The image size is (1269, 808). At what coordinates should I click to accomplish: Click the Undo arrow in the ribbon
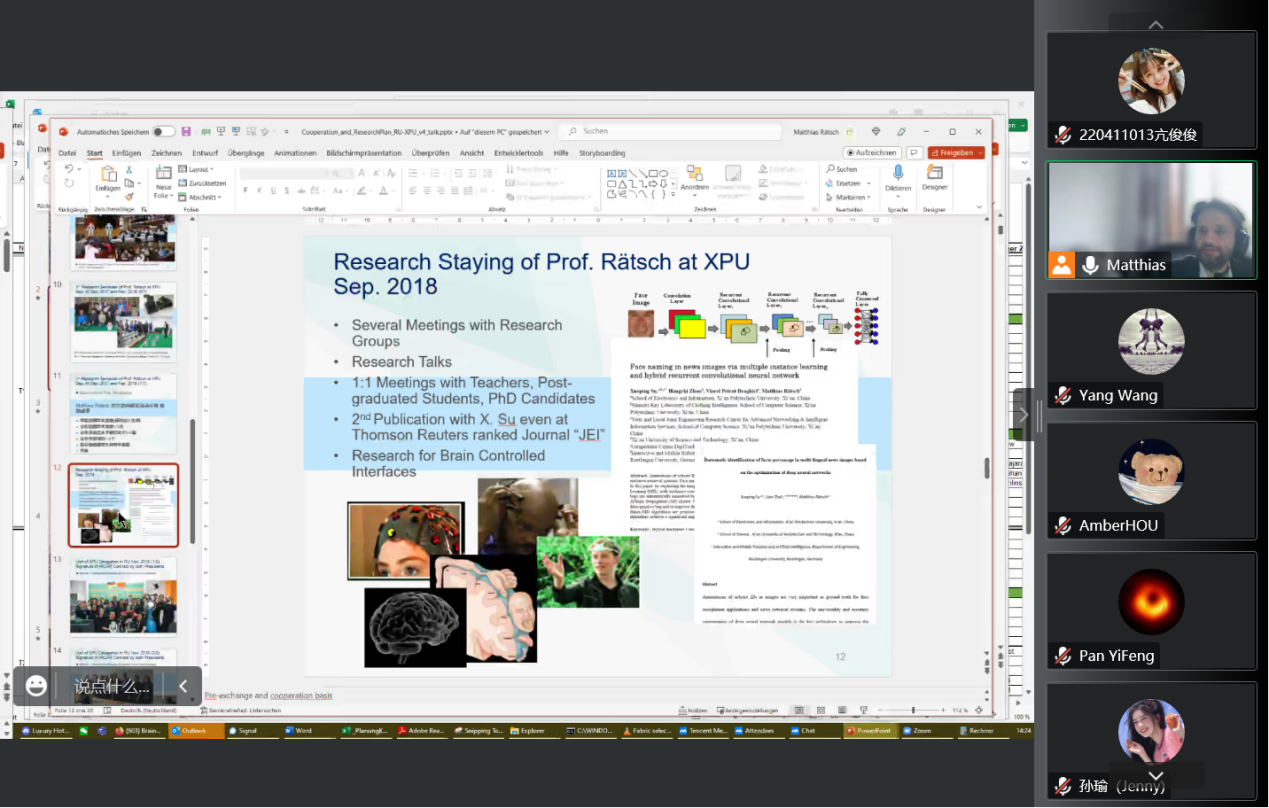click(69, 170)
